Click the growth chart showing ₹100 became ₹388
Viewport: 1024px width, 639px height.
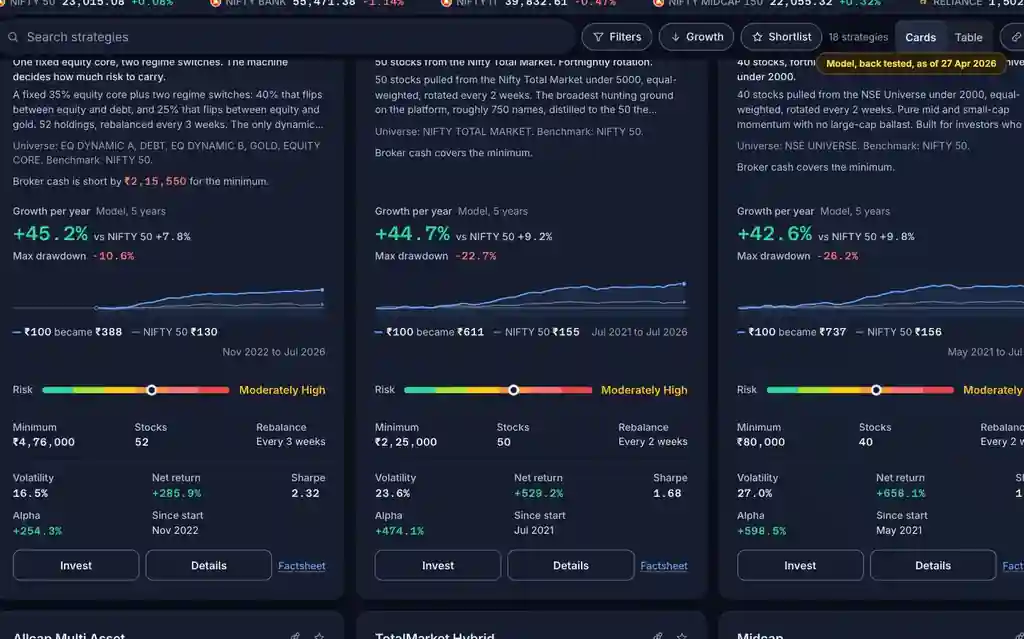169,298
